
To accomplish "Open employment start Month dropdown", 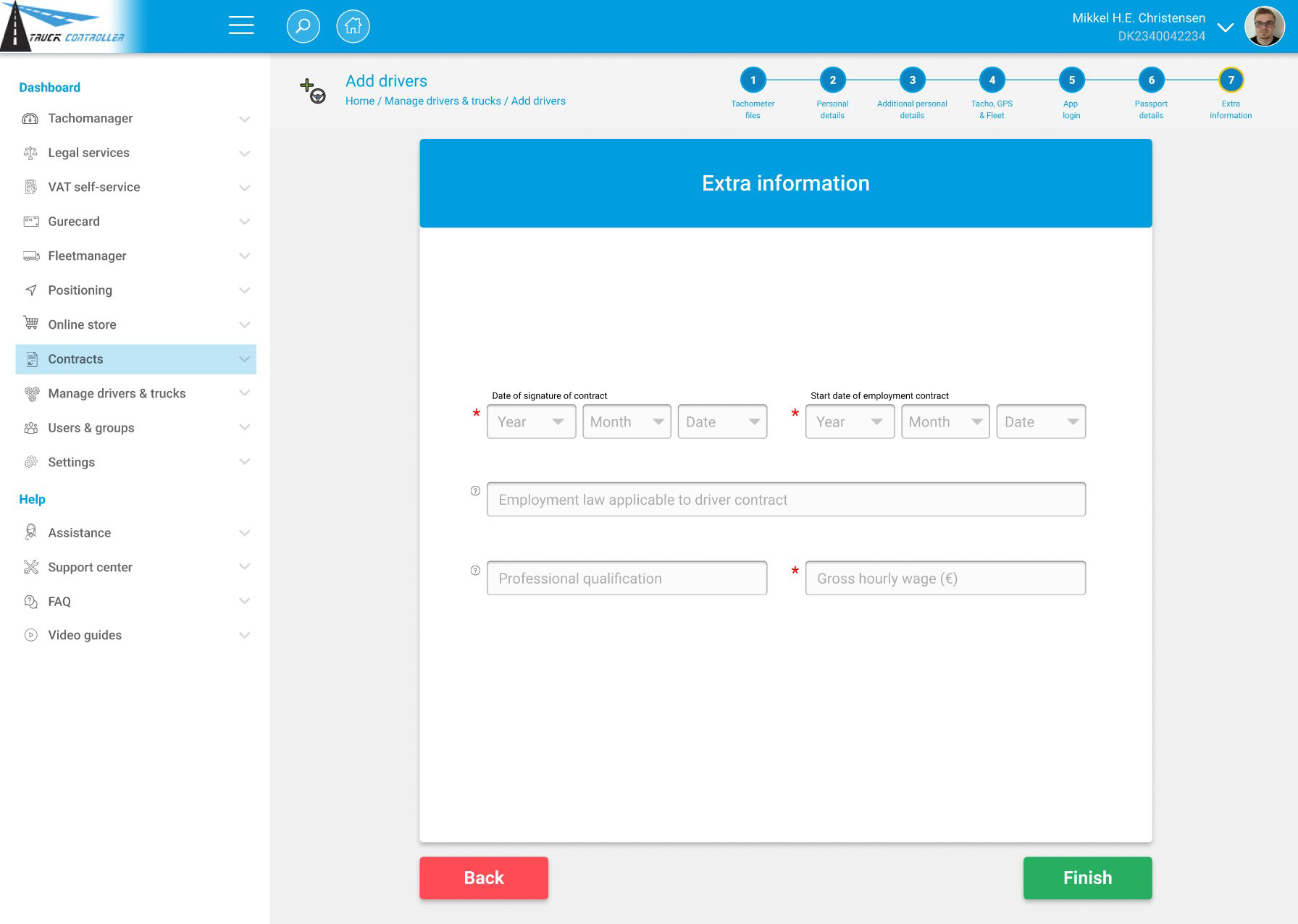I will click(x=945, y=421).
